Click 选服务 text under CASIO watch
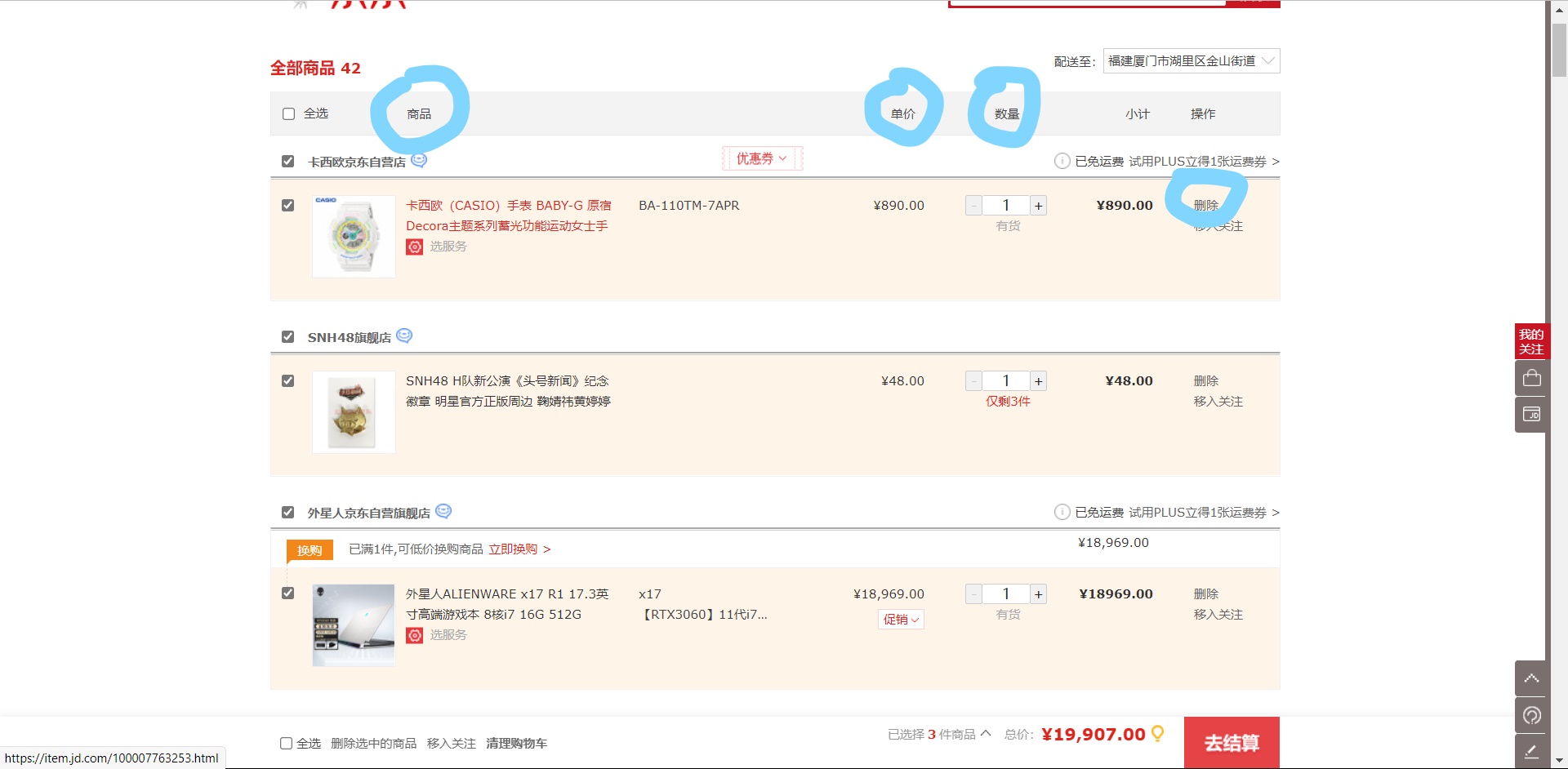1568x769 pixels. (448, 247)
